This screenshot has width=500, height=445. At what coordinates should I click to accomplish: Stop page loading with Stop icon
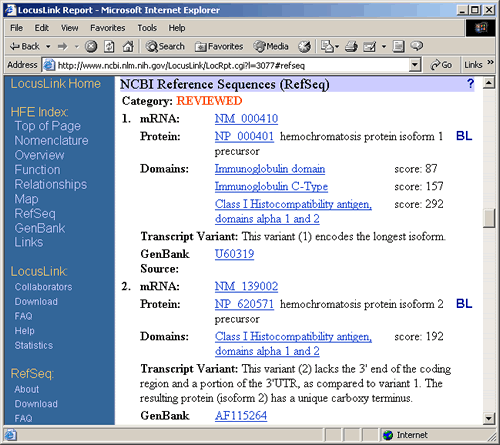[x=91, y=46]
